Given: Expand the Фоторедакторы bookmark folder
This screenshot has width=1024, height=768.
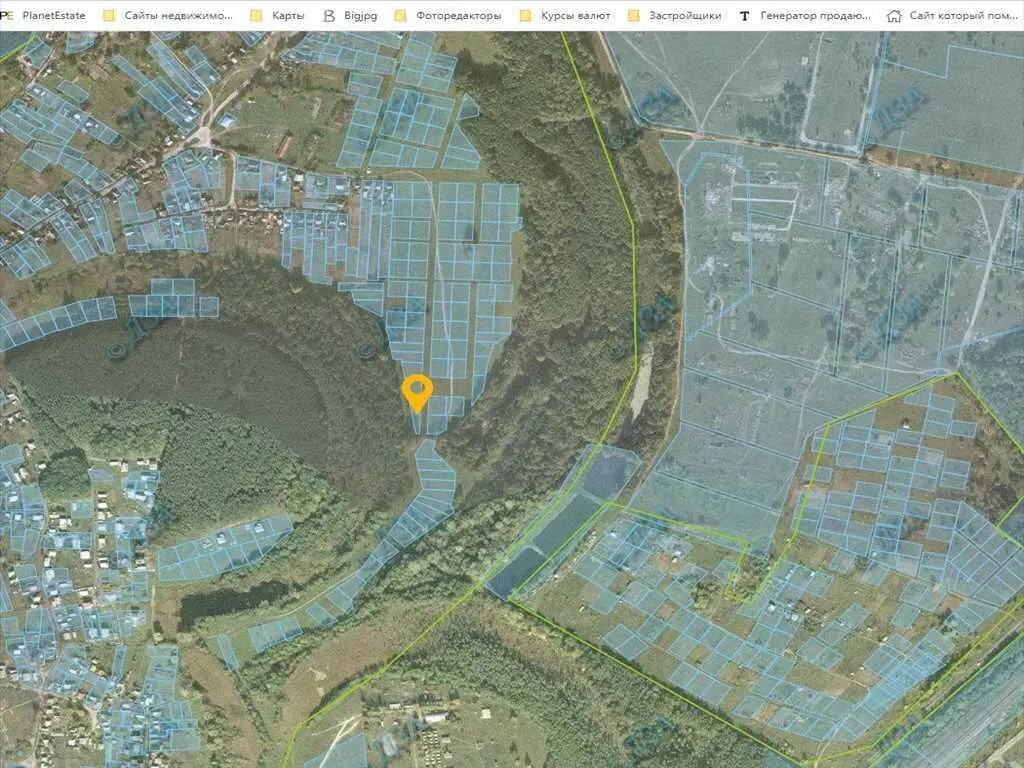Looking at the screenshot, I should [x=456, y=16].
